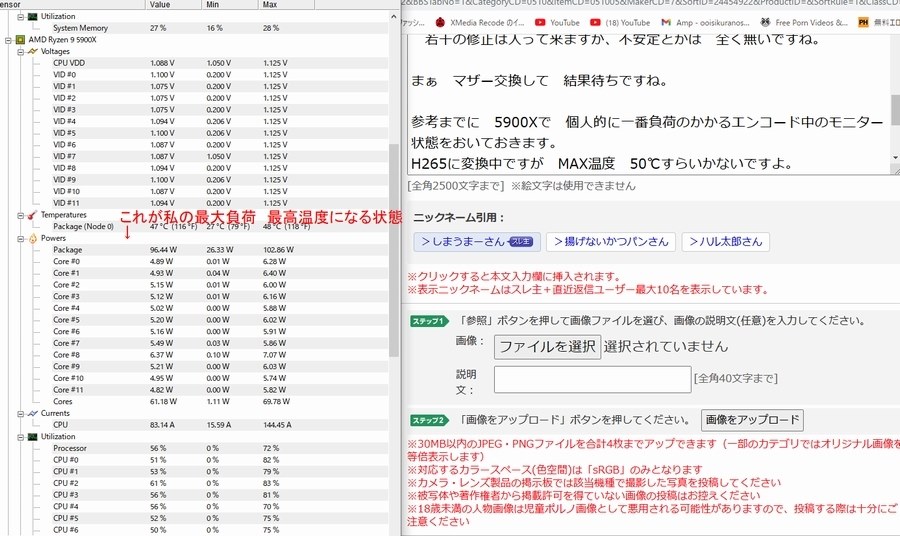Collapse the Voltages tree node

coord(21,52)
